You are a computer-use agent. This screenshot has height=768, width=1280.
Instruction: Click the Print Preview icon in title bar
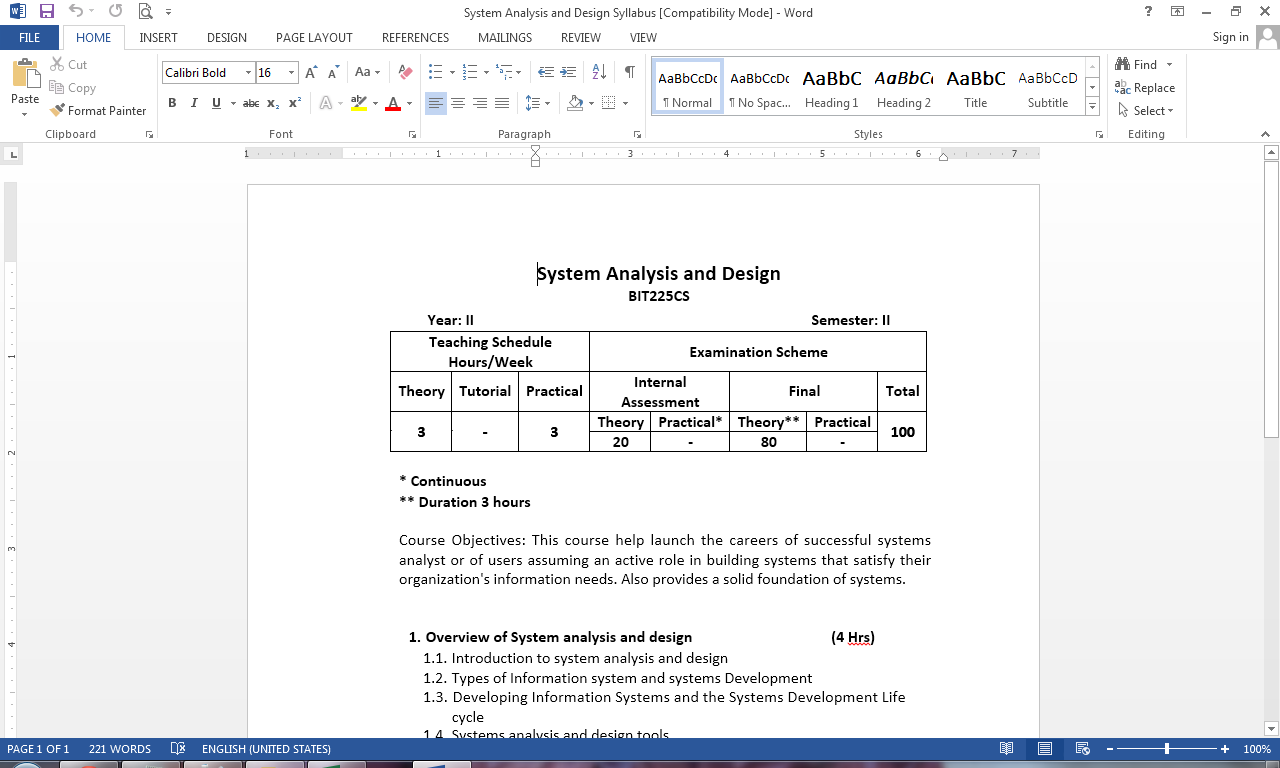click(x=145, y=12)
